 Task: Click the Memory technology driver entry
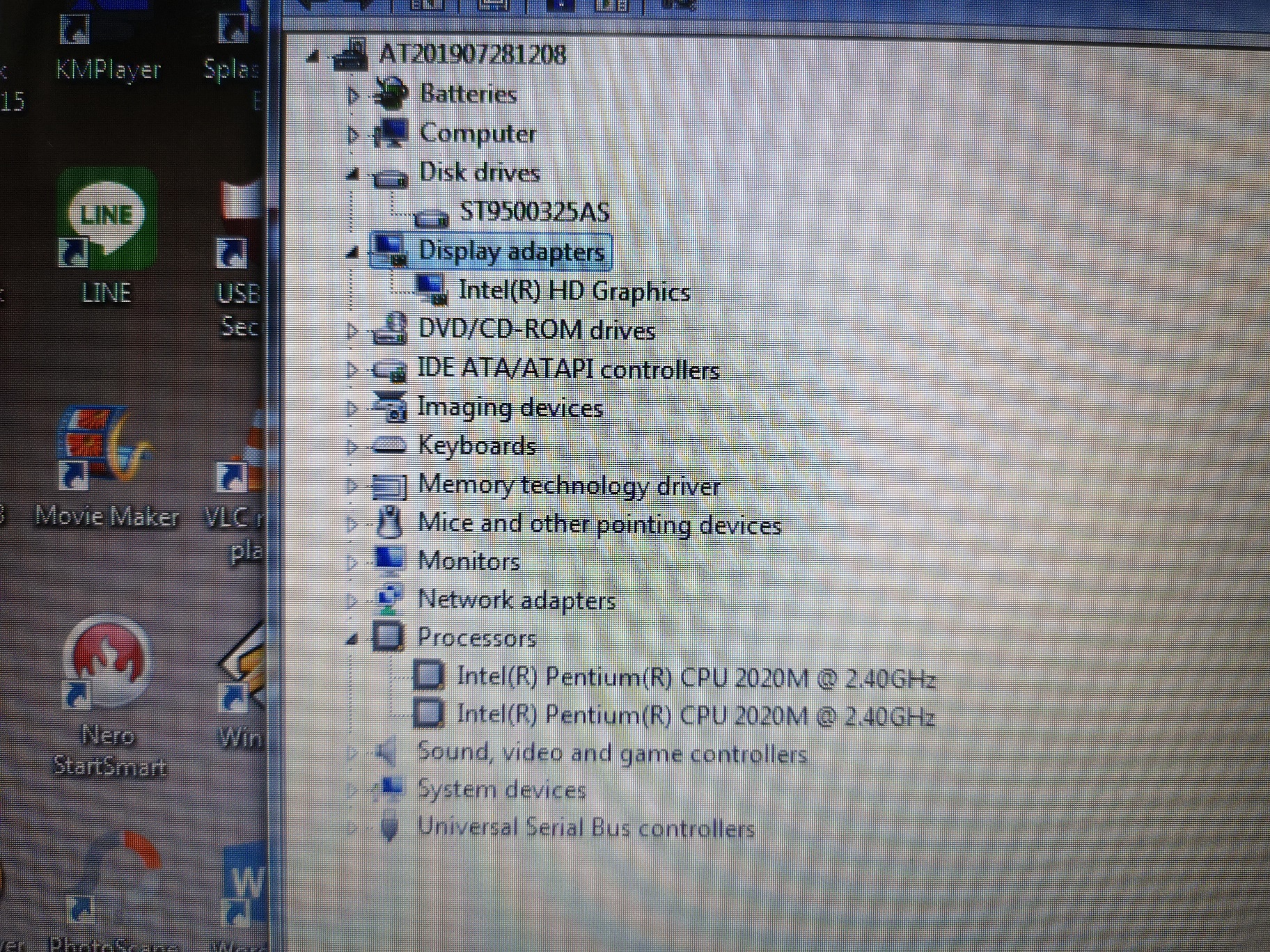click(569, 485)
